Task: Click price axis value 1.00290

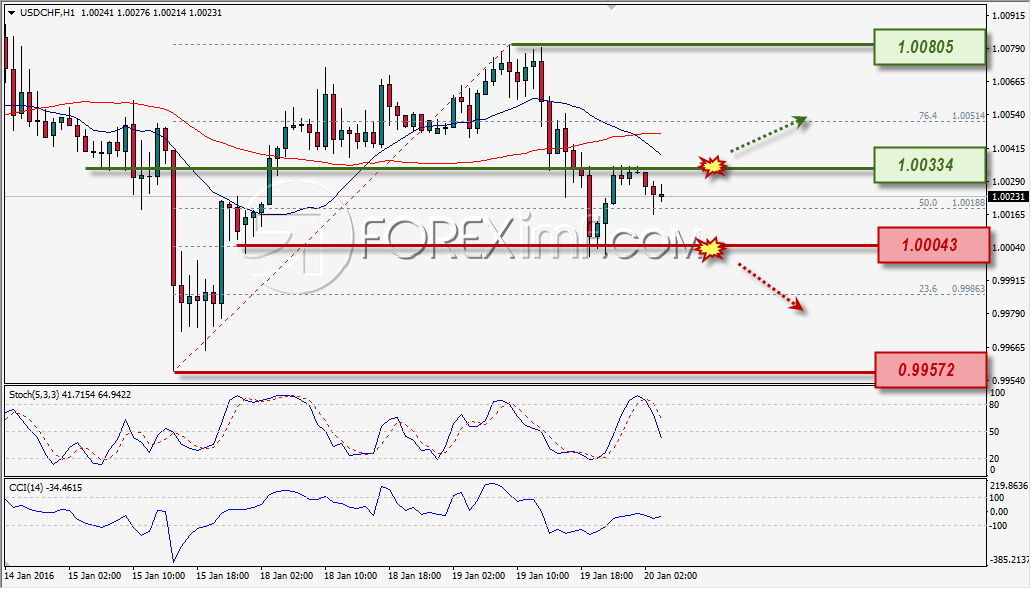Action: [1008, 181]
